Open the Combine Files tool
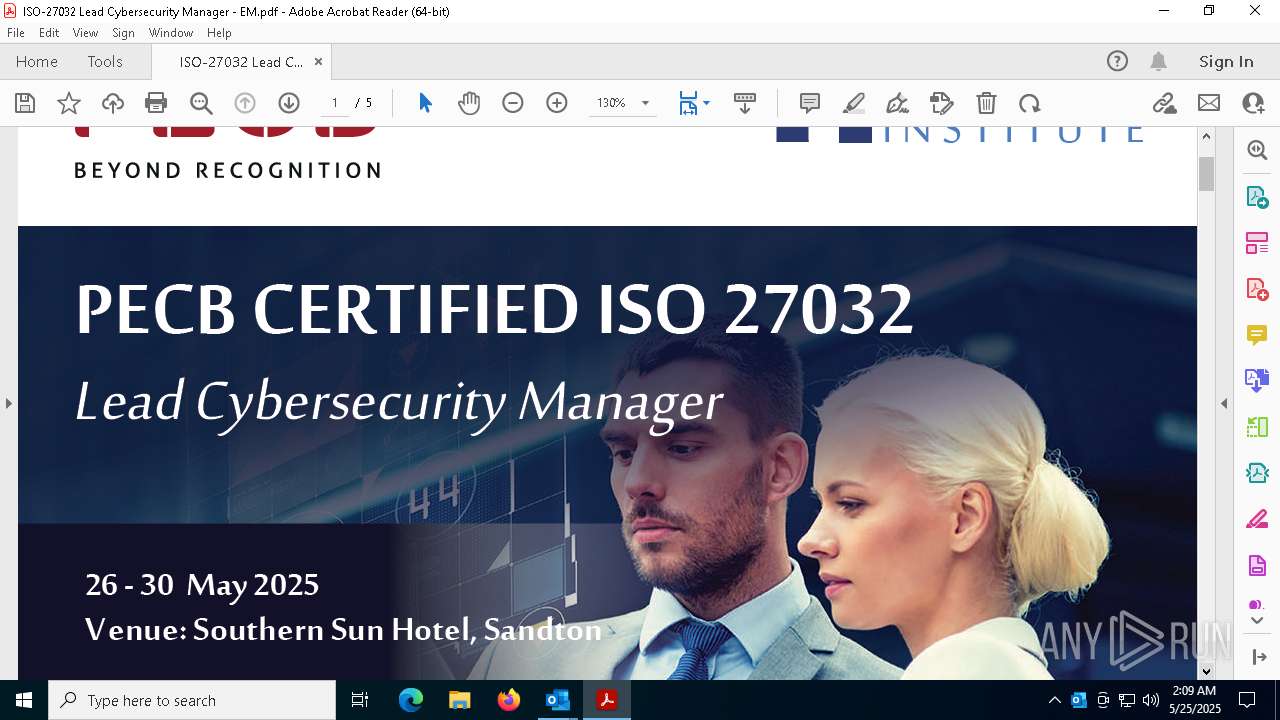The height and width of the screenshot is (720, 1280). pyautogui.click(x=1257, y=381)
